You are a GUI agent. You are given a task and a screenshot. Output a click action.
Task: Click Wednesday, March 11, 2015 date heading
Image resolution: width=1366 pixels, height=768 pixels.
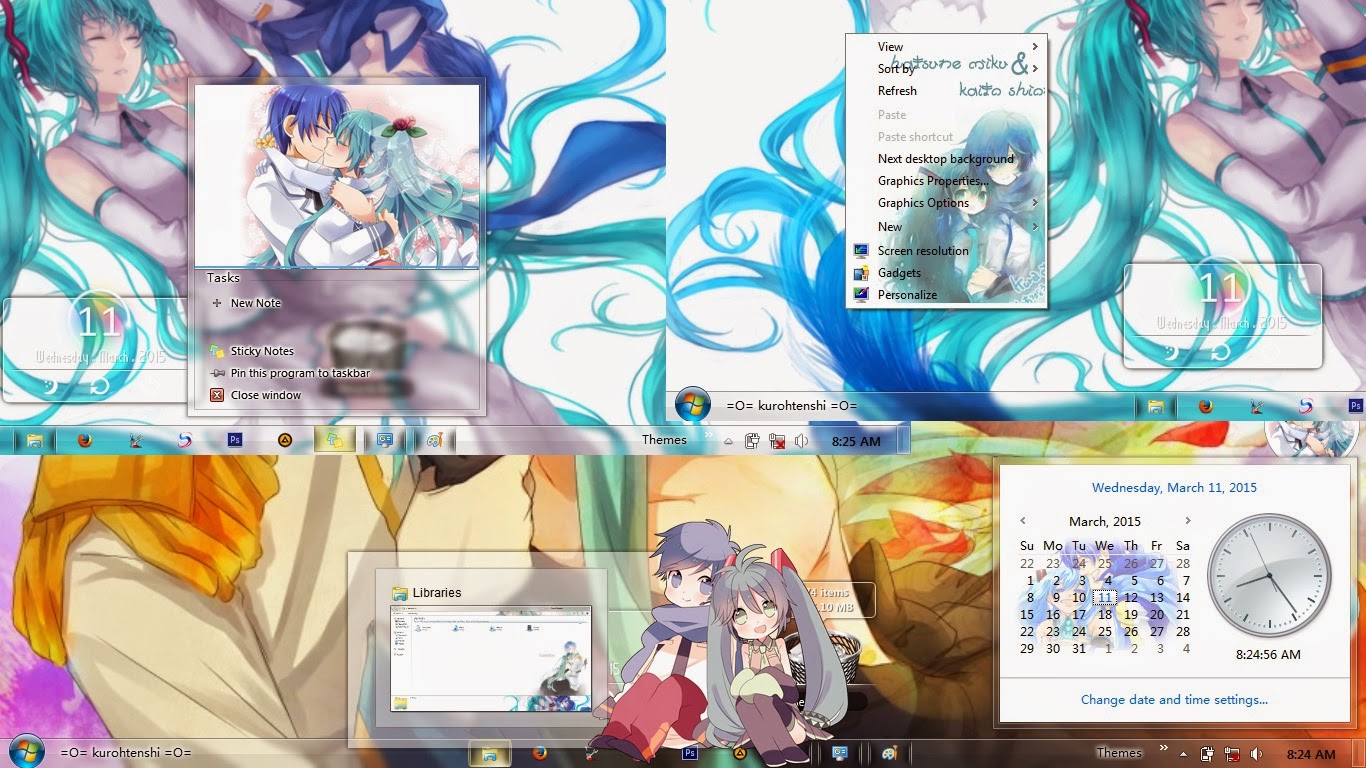click(x=1174, y=488)
